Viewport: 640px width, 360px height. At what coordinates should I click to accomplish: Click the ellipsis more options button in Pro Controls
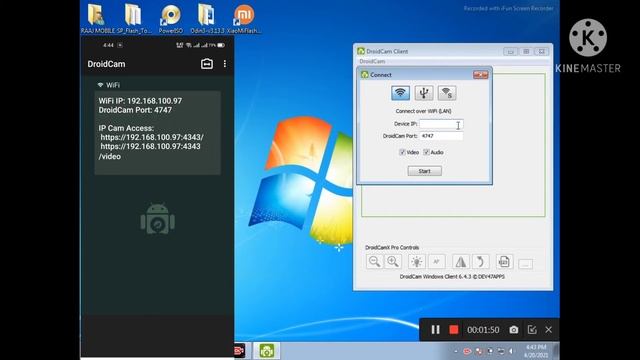coord(526,264)
